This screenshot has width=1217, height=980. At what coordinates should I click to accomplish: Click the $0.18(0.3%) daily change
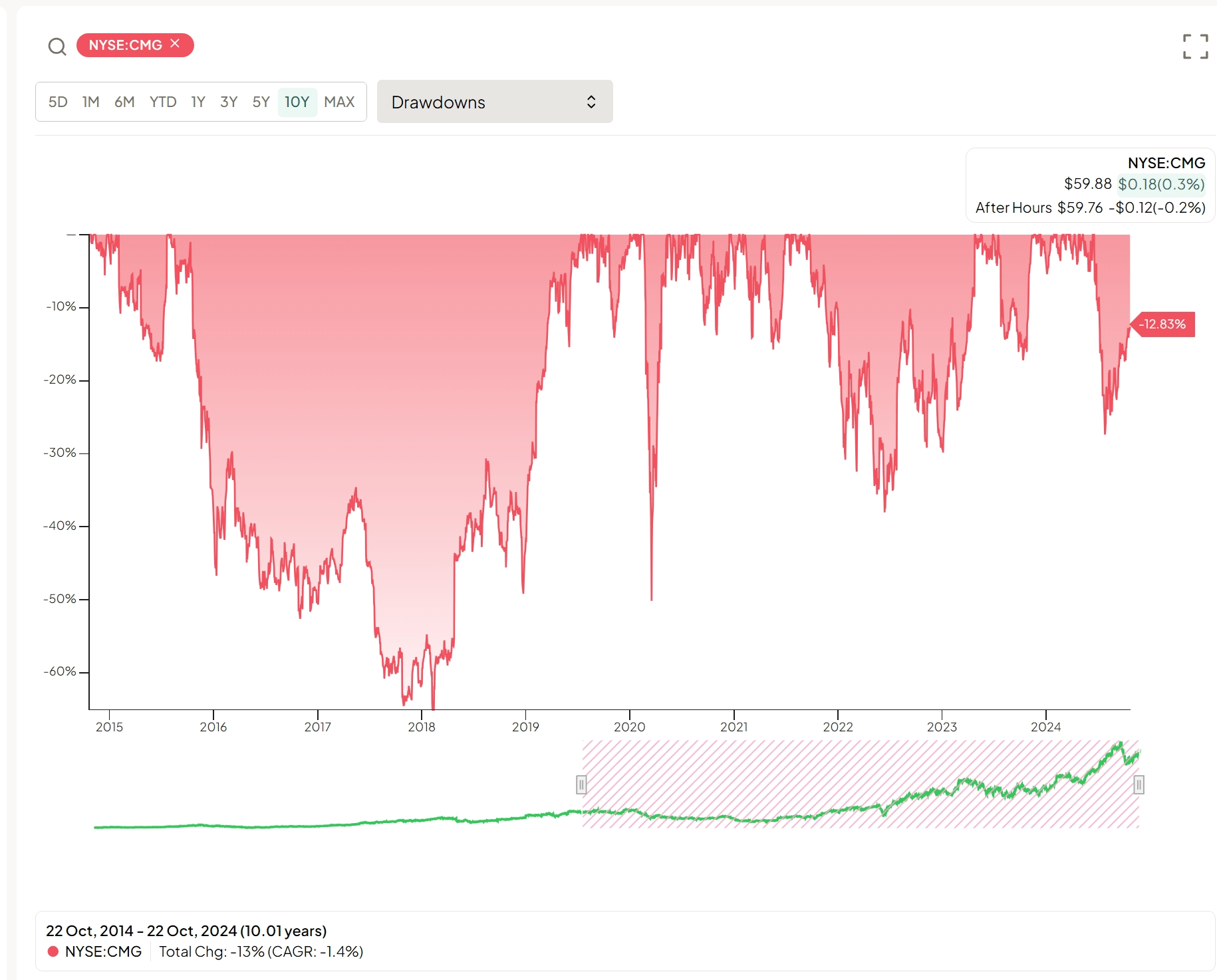point(1161,184)
